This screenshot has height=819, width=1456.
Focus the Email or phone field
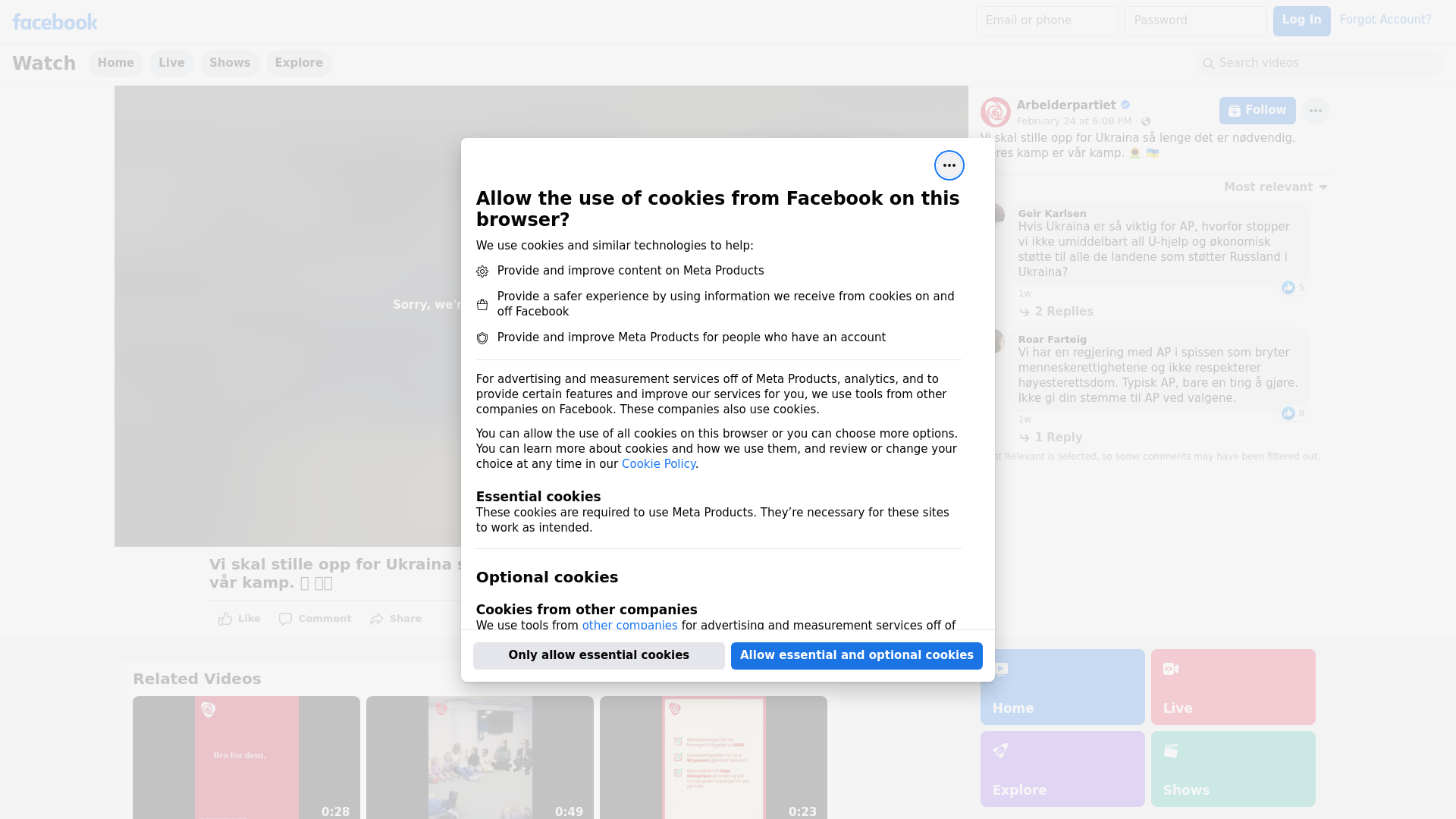click(x=1046, y=21)
